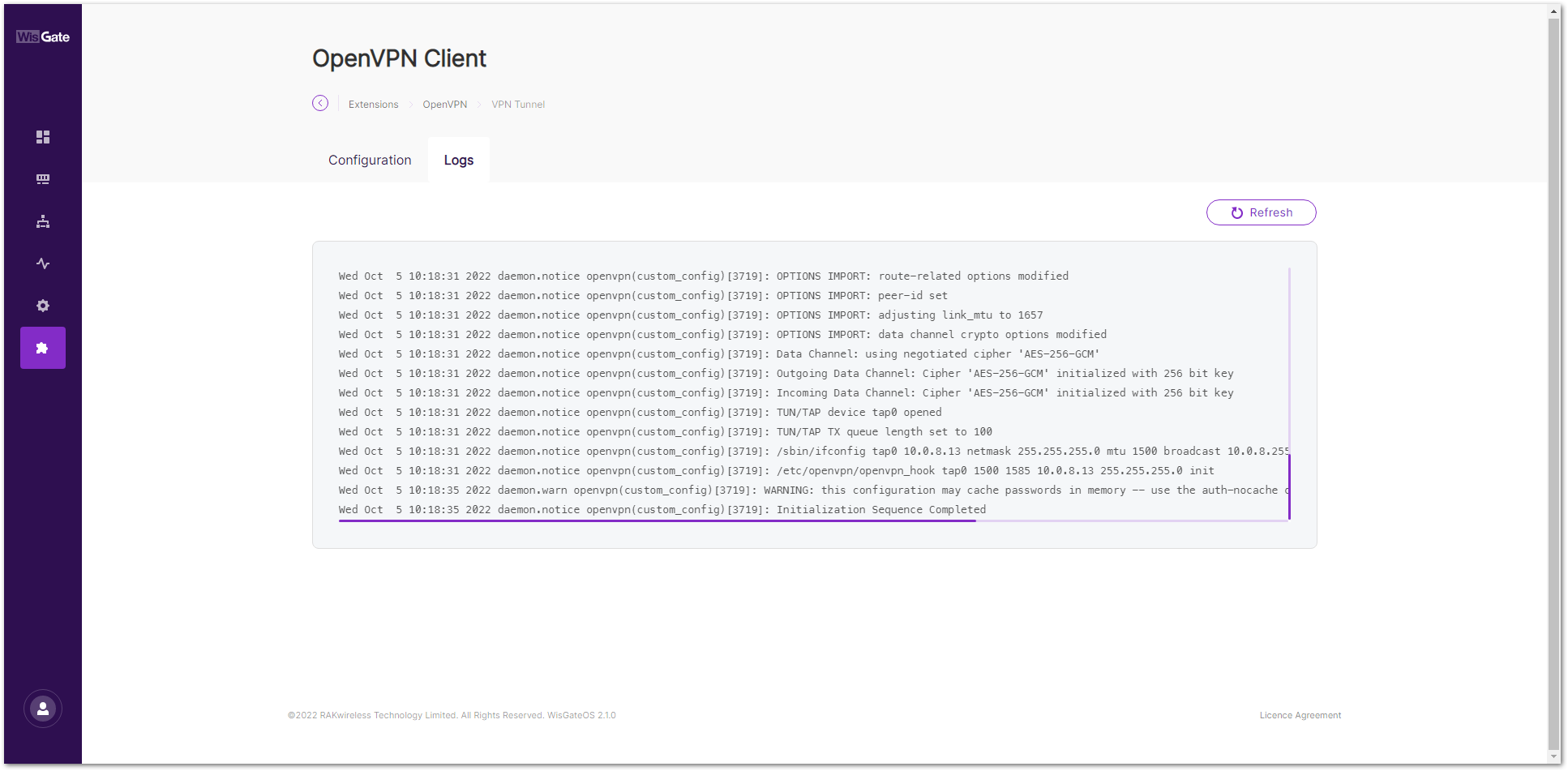Click the log panel's horizontal scrollbar

[657, 520]
